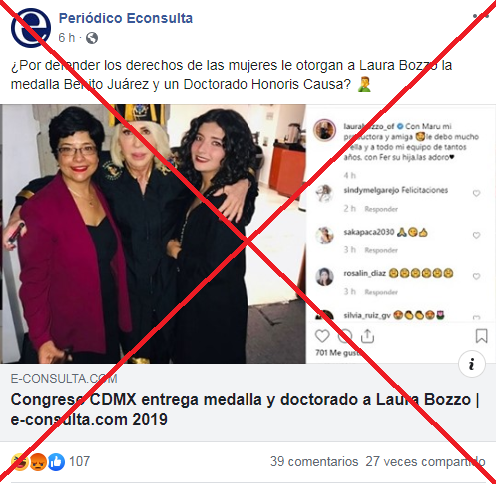
Task: Open the 6 h post timestamp
Action: tap(67, 38)
